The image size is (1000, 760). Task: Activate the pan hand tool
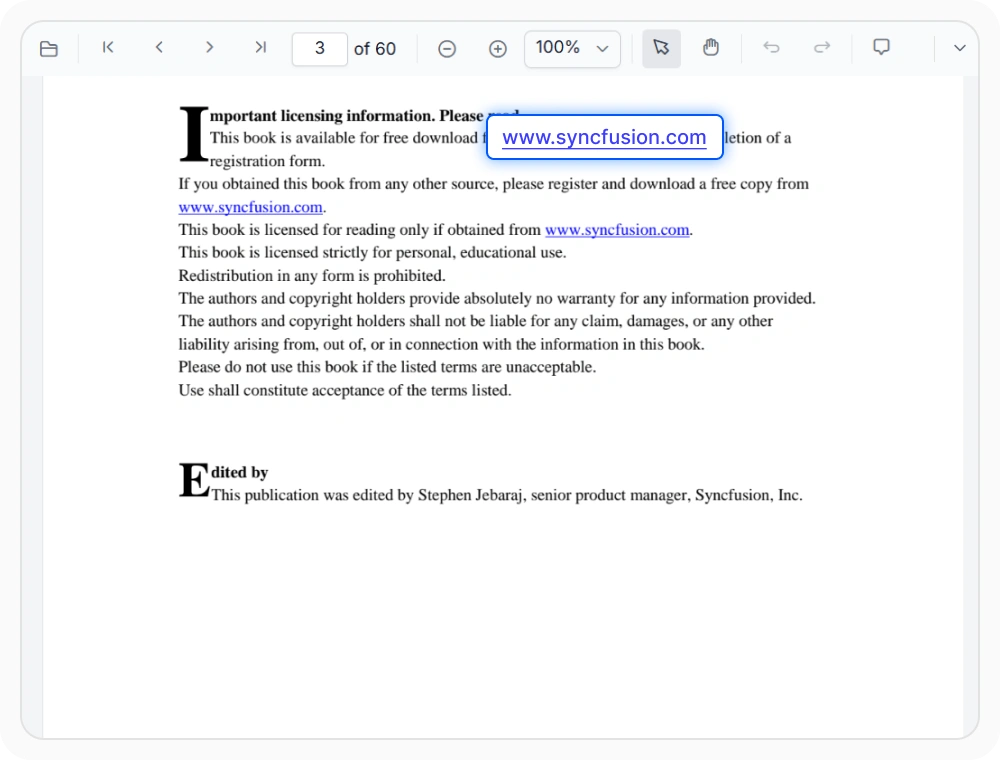click(711, 48)
